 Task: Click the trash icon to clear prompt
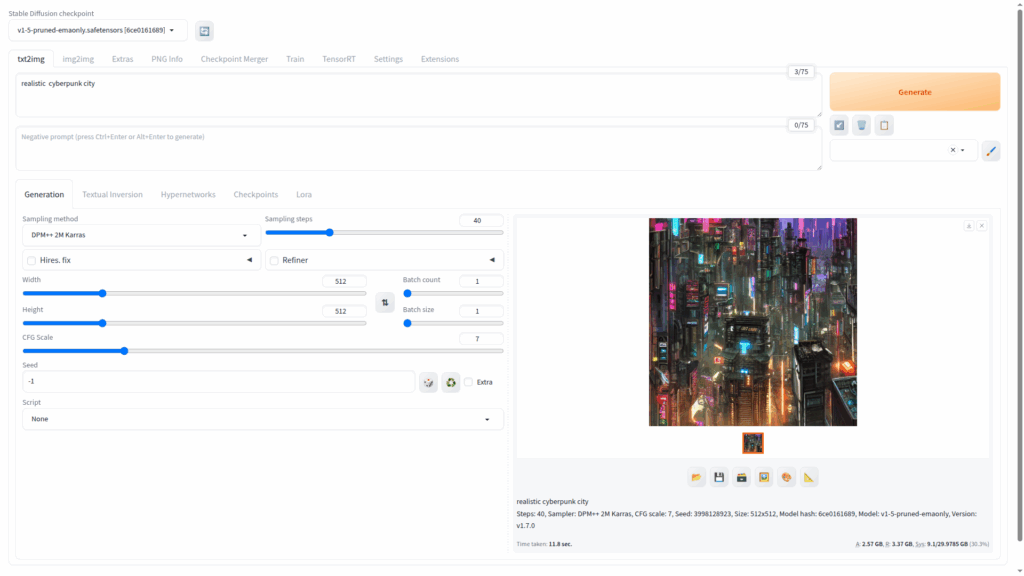point(861,125)
